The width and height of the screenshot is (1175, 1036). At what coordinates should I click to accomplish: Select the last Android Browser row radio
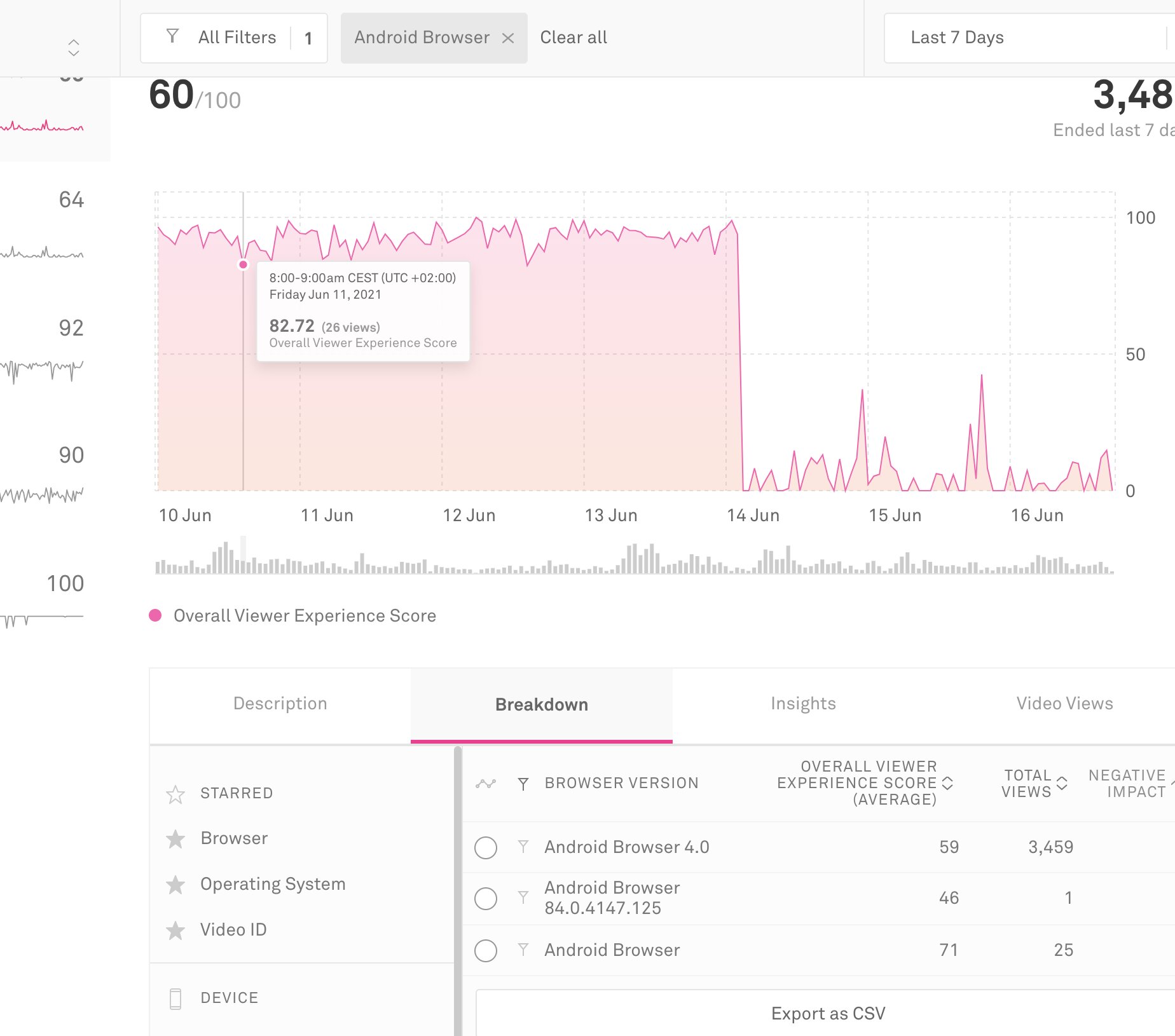(486, 950)
